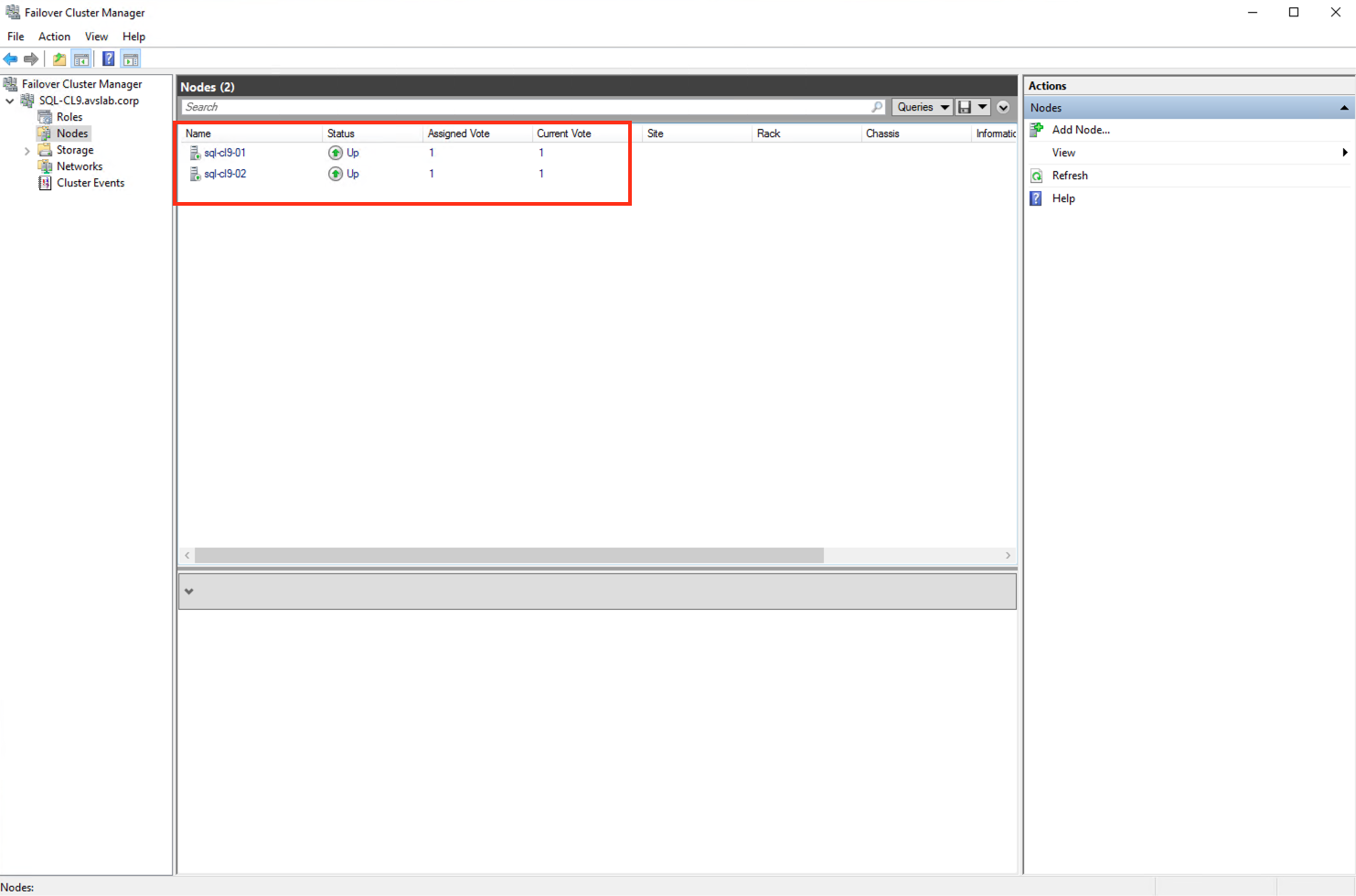The height and width of the screenshot is (896, 1356).
Task: Click the grey forward arrow in the toolbar
Action: pyautogui.click(x=31, y=59)
